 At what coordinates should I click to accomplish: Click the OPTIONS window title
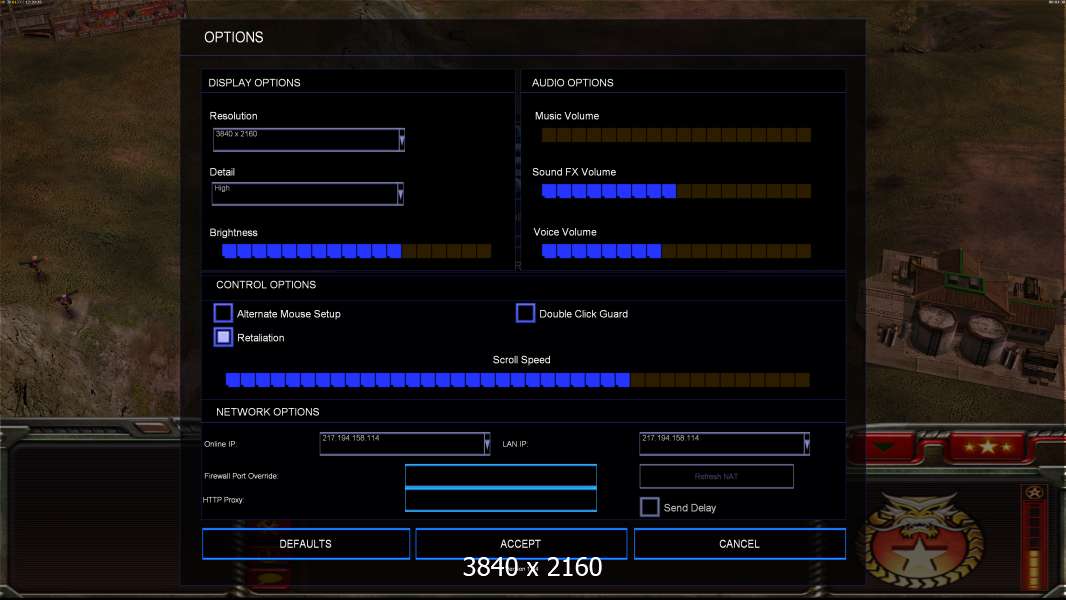click(x=234, y=37)
